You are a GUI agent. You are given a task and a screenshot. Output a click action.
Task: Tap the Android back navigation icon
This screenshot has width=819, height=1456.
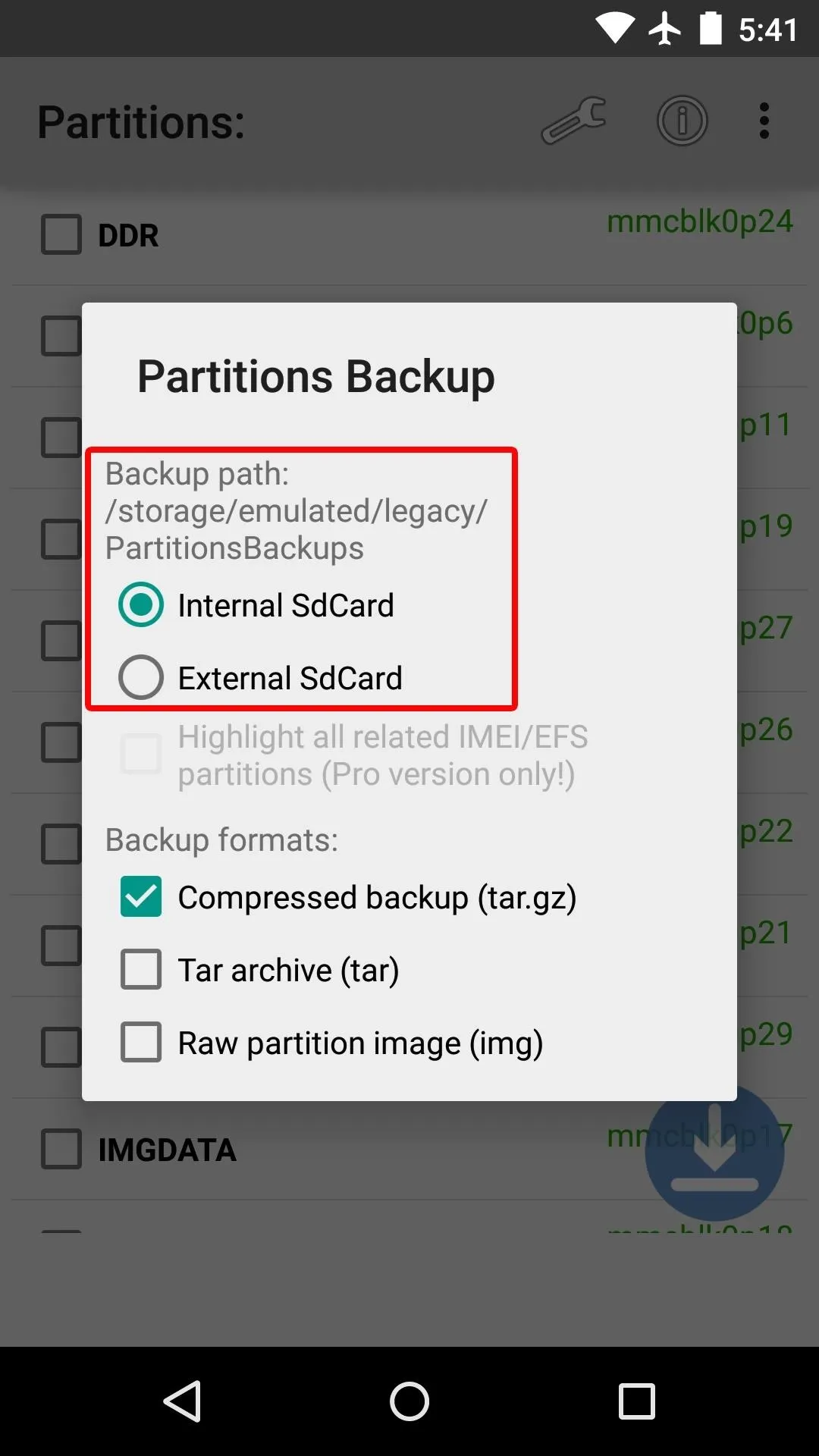183,1401
